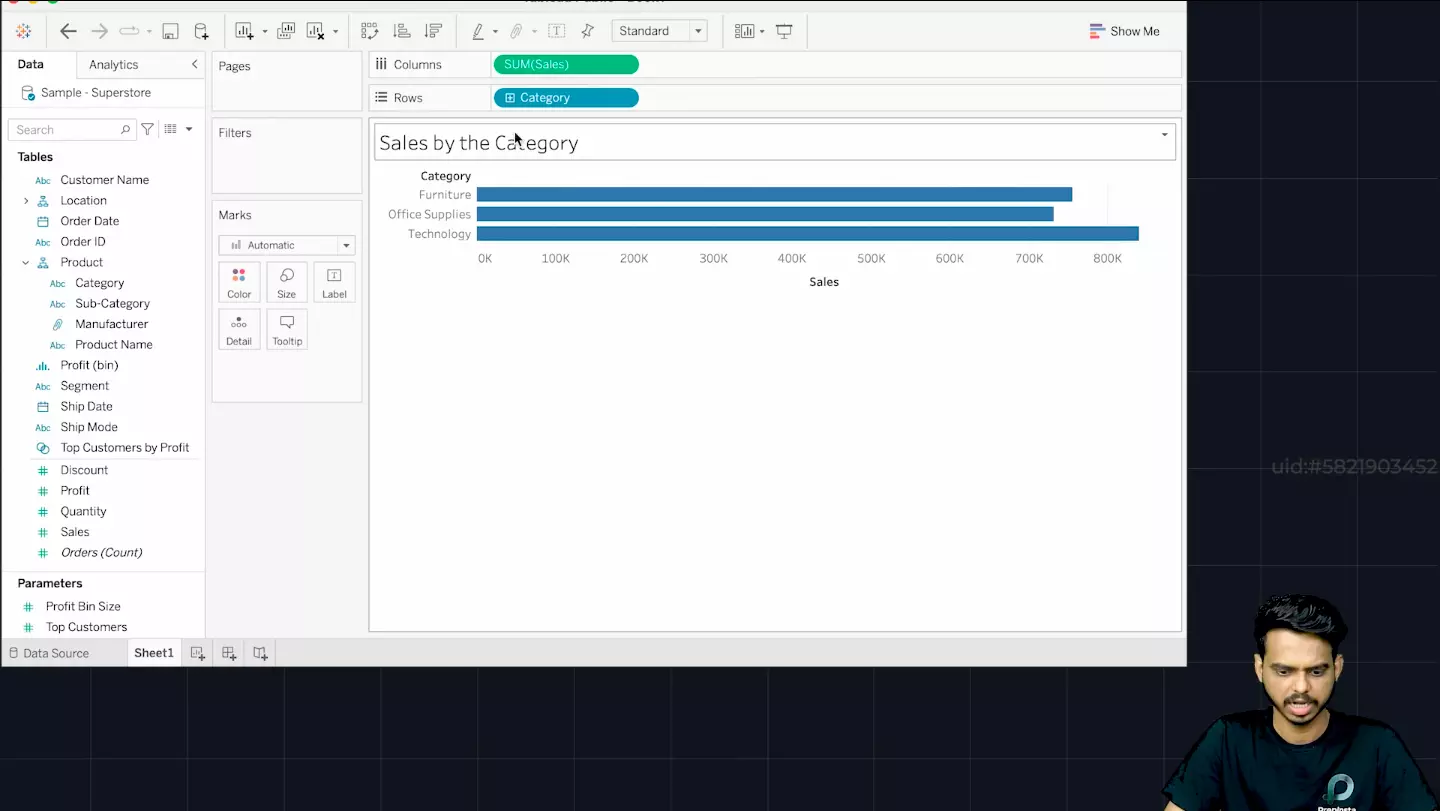The height and width of the screenshot is (811, 1440).
Task: Expand the Location hierarchy
Action: click(26, 201)
